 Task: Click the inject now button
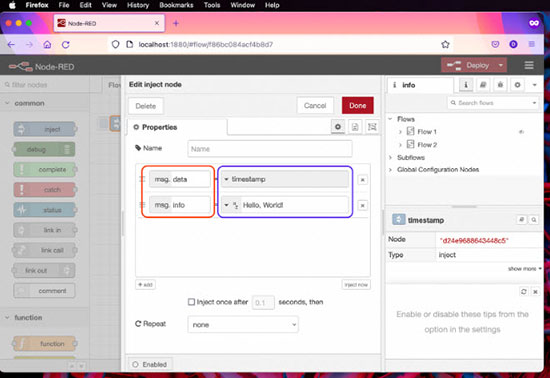coord(356,284)
